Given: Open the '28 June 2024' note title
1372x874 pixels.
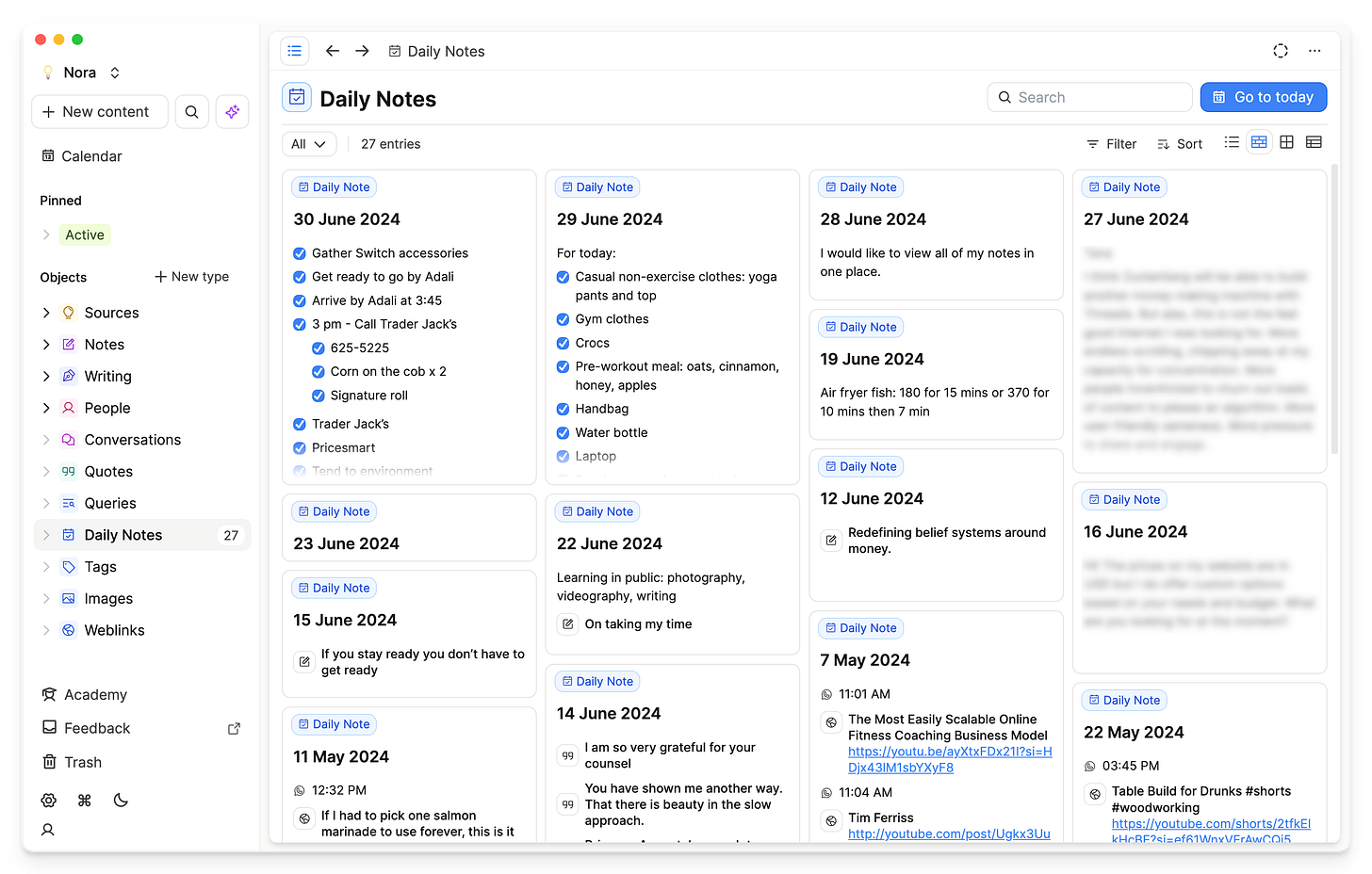Looking at the screenshot, I should (874, 219).
